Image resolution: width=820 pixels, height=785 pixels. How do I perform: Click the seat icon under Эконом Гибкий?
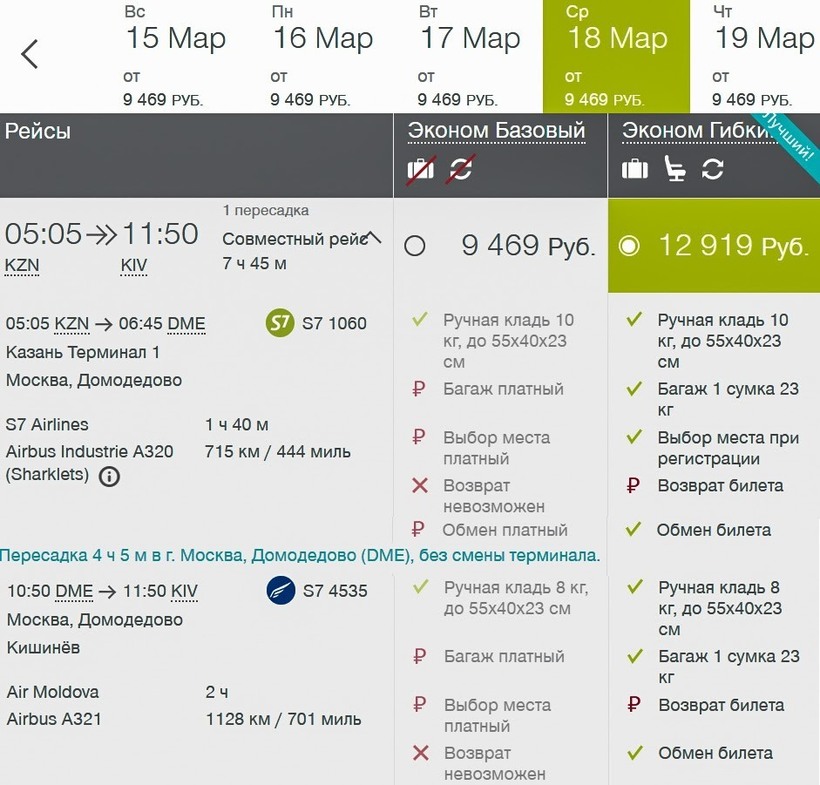(x=675, y=169)
